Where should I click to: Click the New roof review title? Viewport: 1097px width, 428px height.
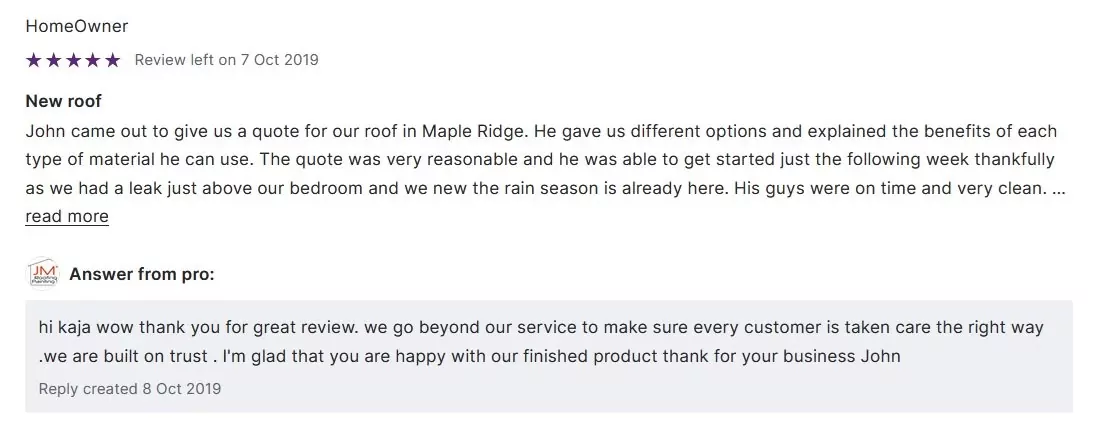click(x=64, y=101)
